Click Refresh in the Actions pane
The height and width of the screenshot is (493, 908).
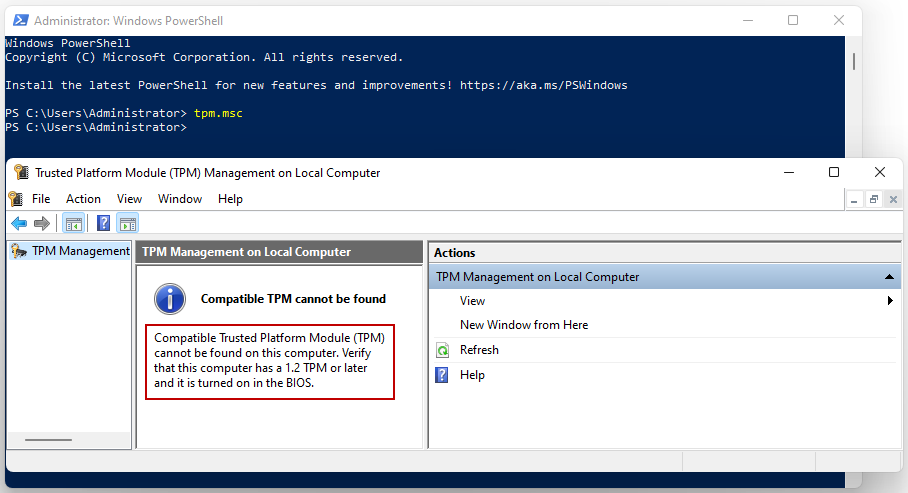pos(479,350)
